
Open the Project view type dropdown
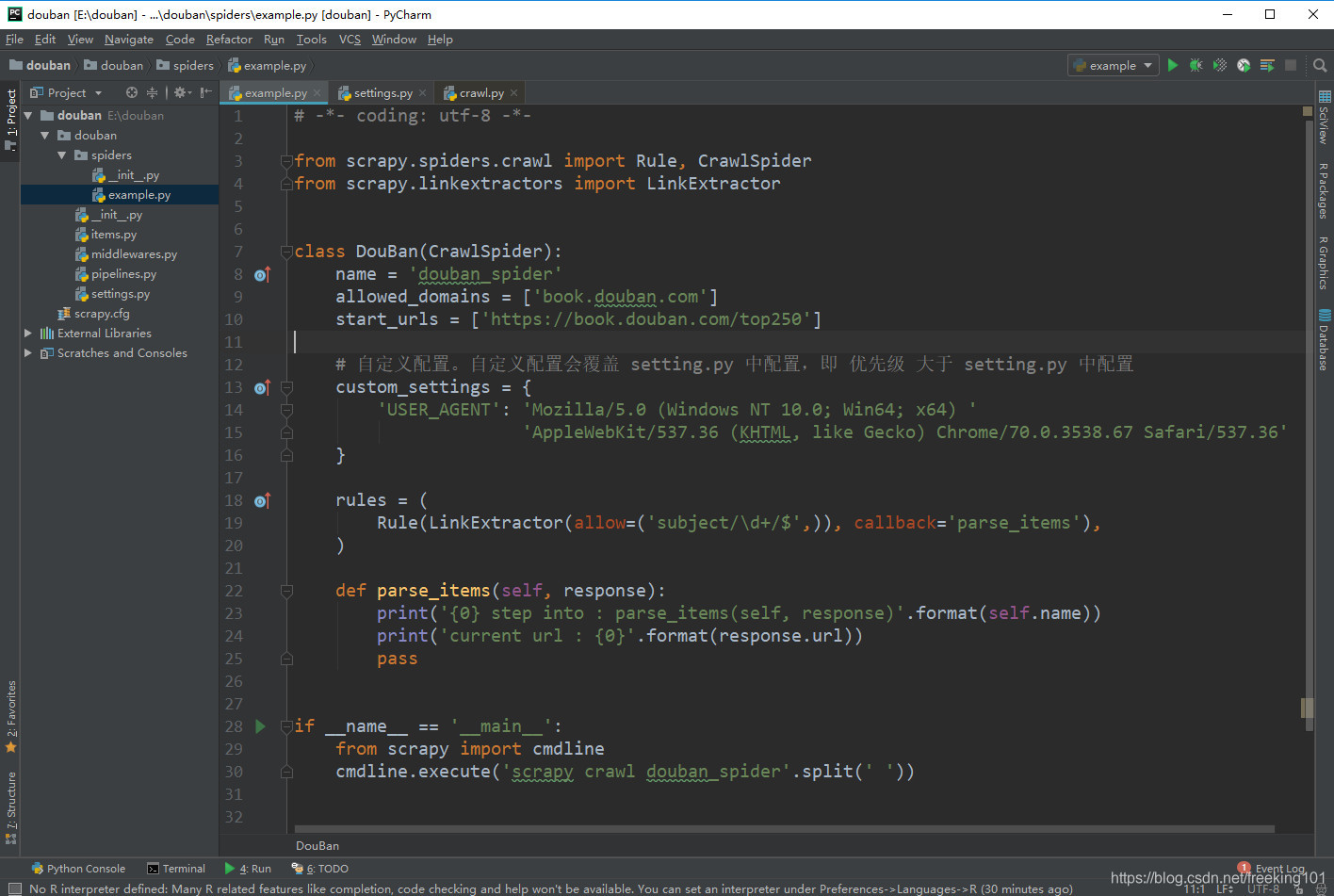click(x=66, y=92)
